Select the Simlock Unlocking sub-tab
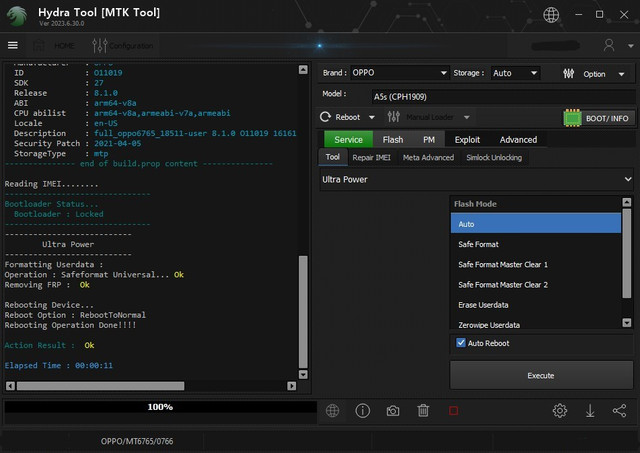This screenshot has height=453, width=640. (x=494, y=158)
